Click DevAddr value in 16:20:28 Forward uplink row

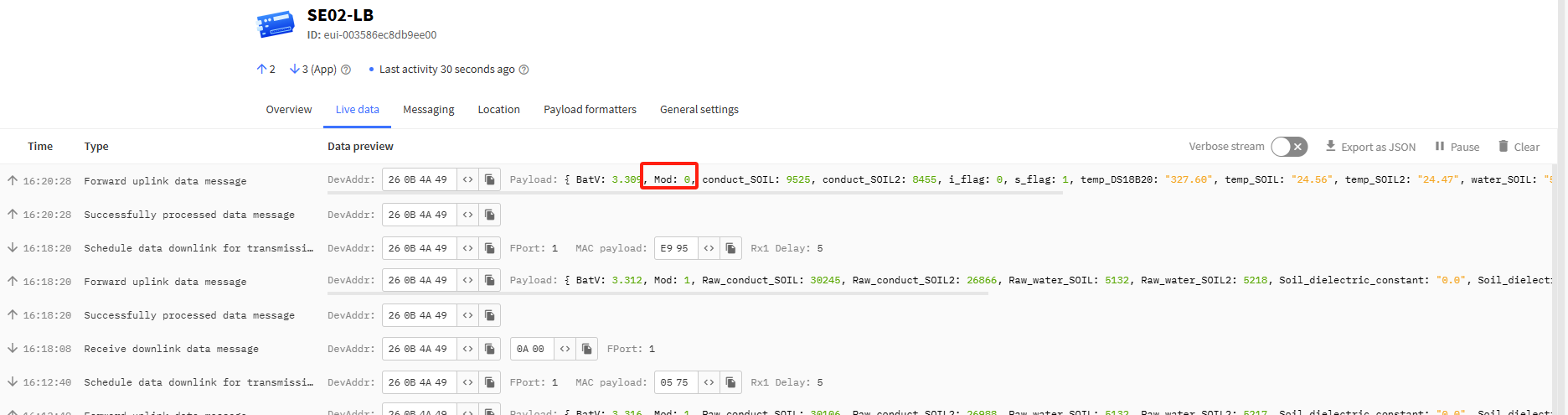point(418,179)
